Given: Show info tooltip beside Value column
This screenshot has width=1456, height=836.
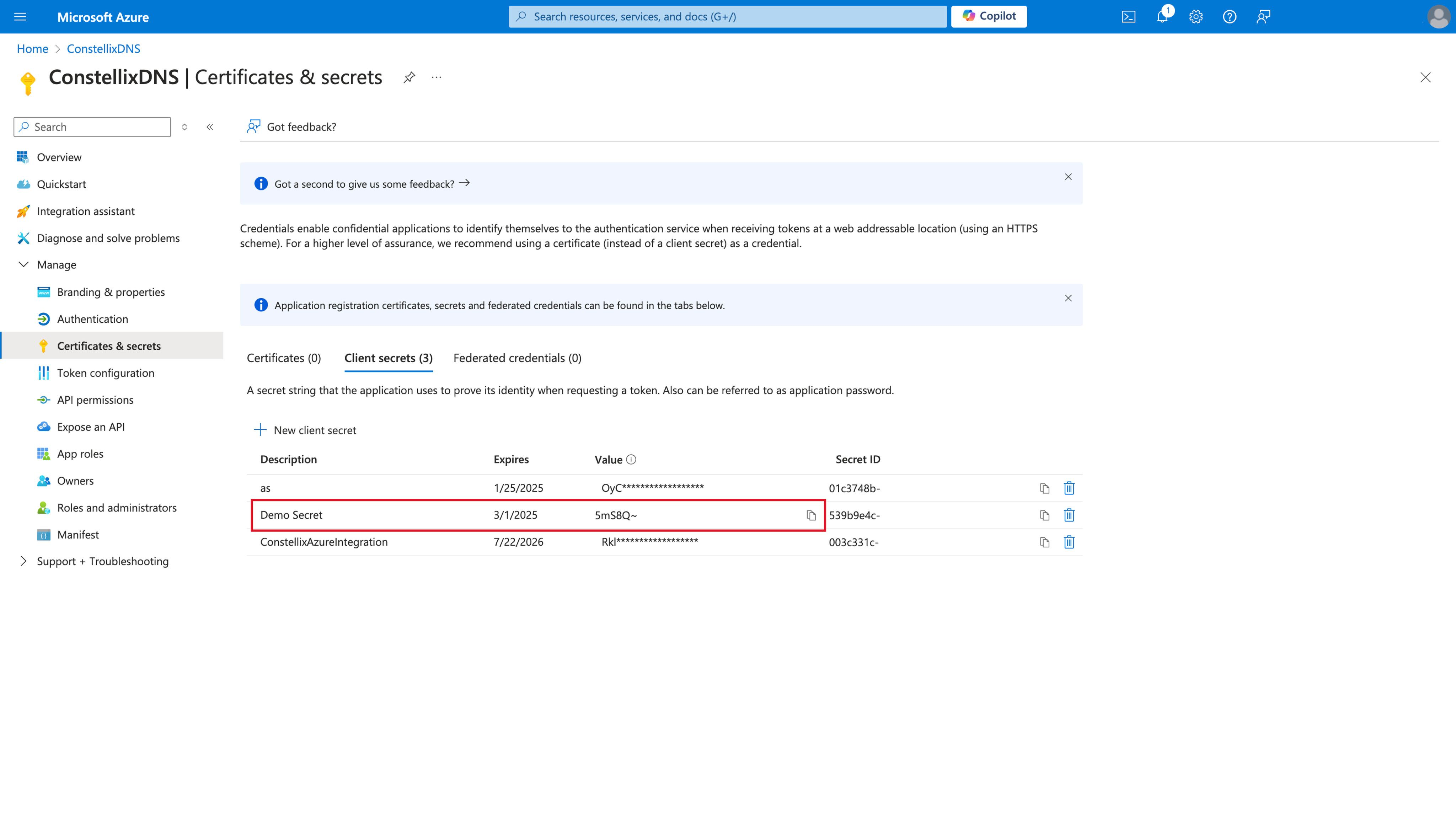Looking at the screenshot, I should 631,459.
